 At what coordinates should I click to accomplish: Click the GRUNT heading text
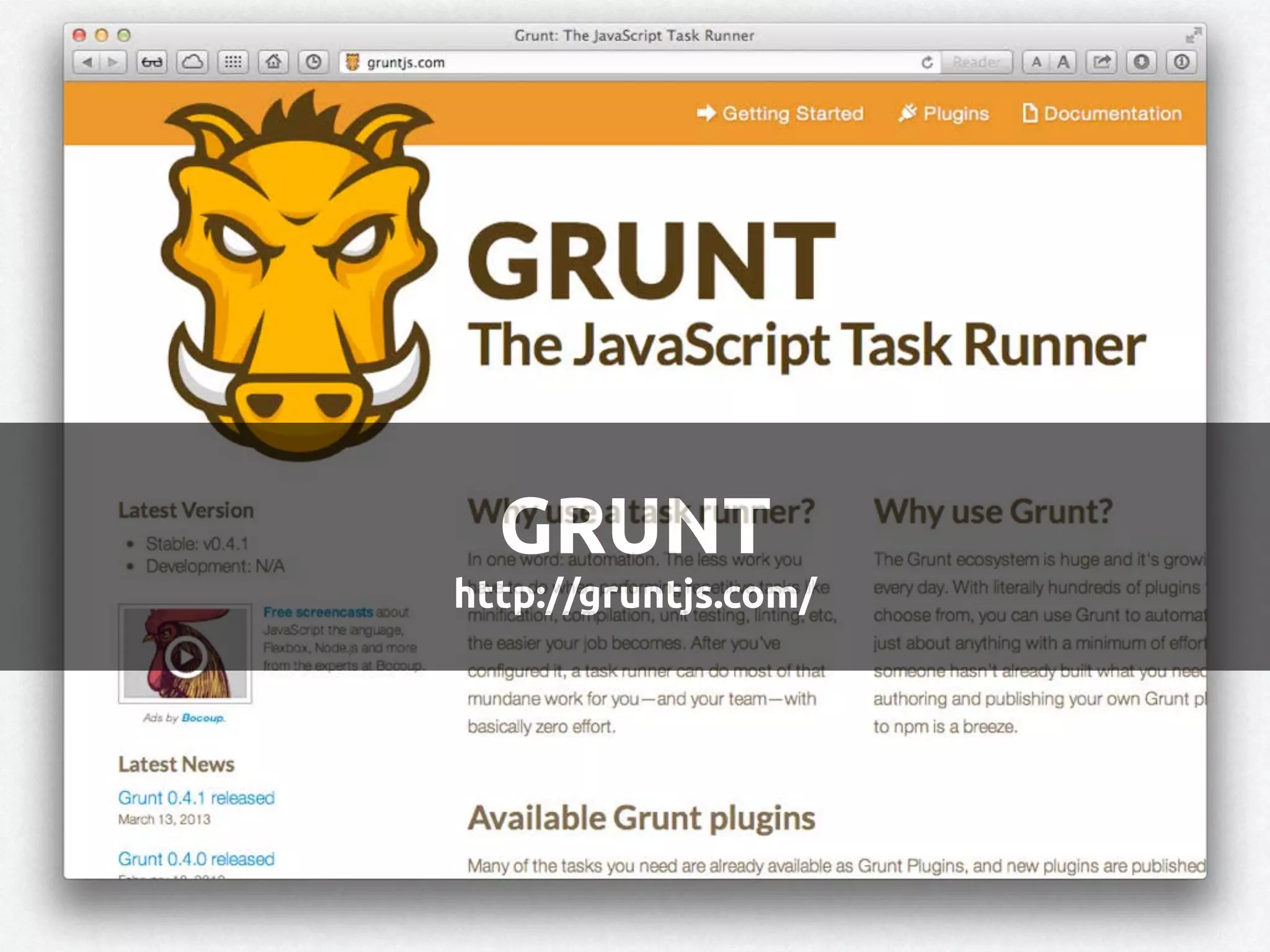coord(652,262)
